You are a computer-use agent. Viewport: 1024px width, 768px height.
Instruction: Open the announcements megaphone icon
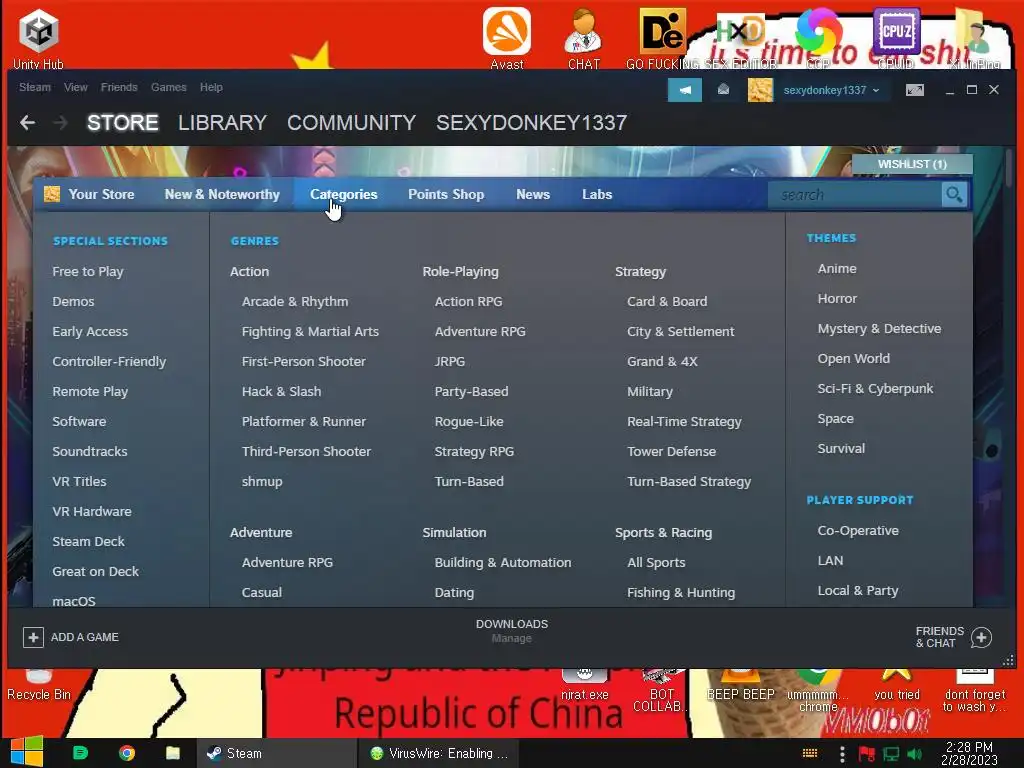684,90
